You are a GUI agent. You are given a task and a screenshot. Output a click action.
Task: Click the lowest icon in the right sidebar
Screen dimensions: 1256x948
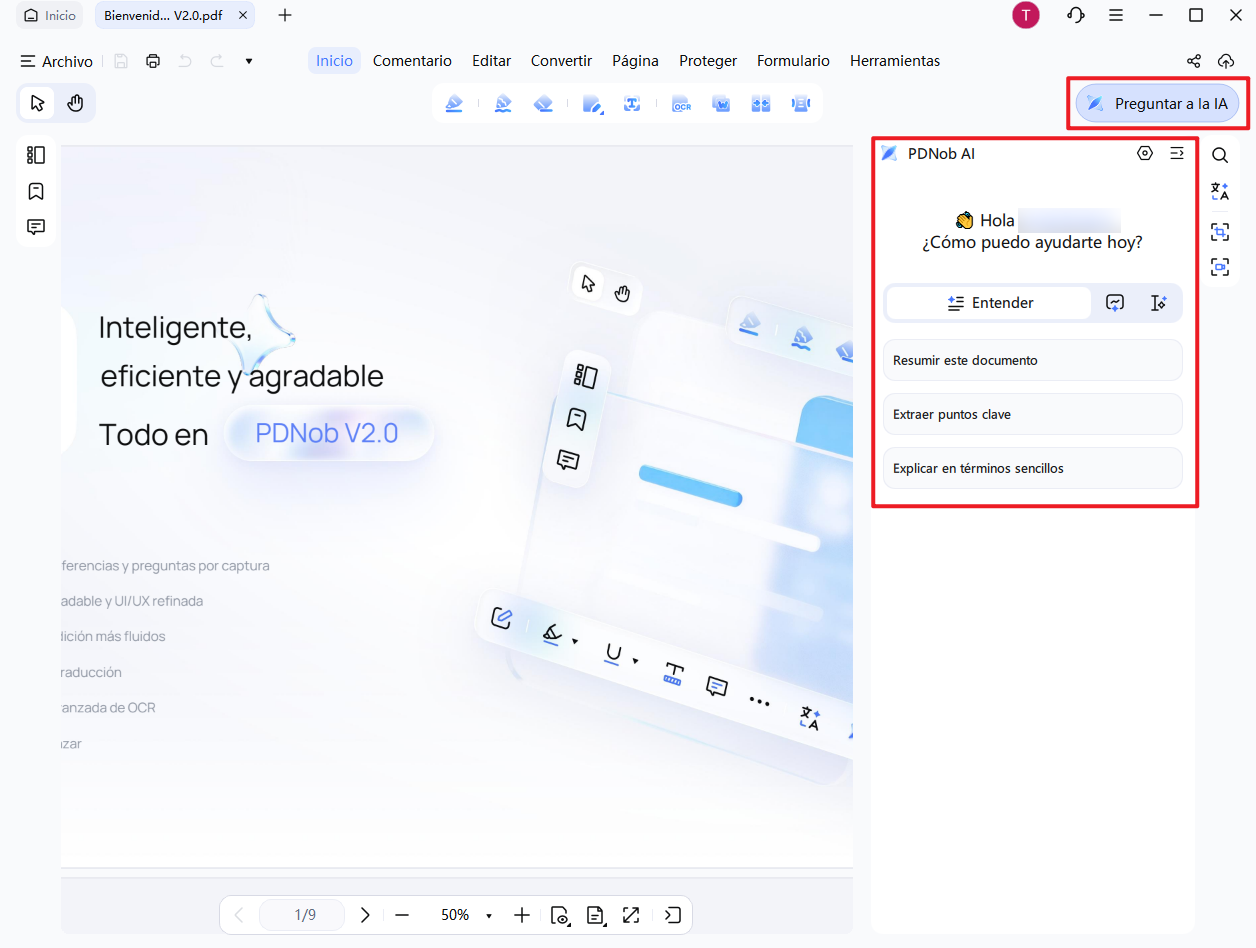point(1220,267)
